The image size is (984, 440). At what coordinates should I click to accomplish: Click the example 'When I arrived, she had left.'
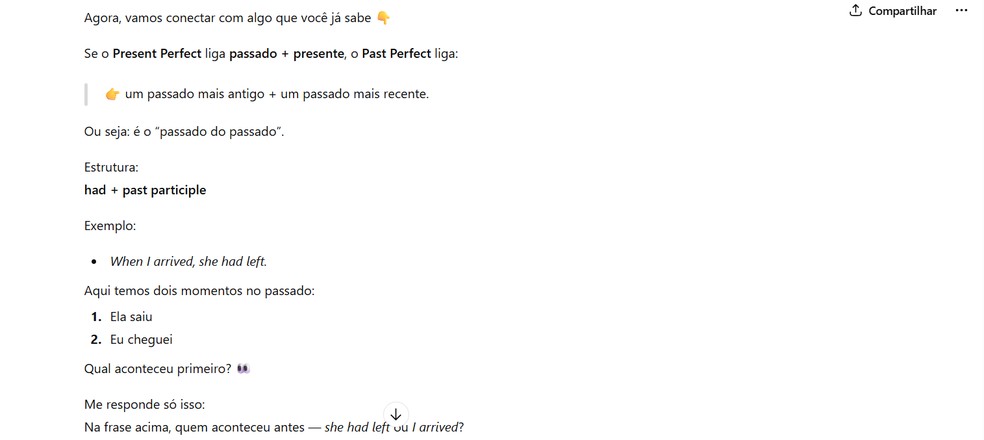tap(188, 262)
